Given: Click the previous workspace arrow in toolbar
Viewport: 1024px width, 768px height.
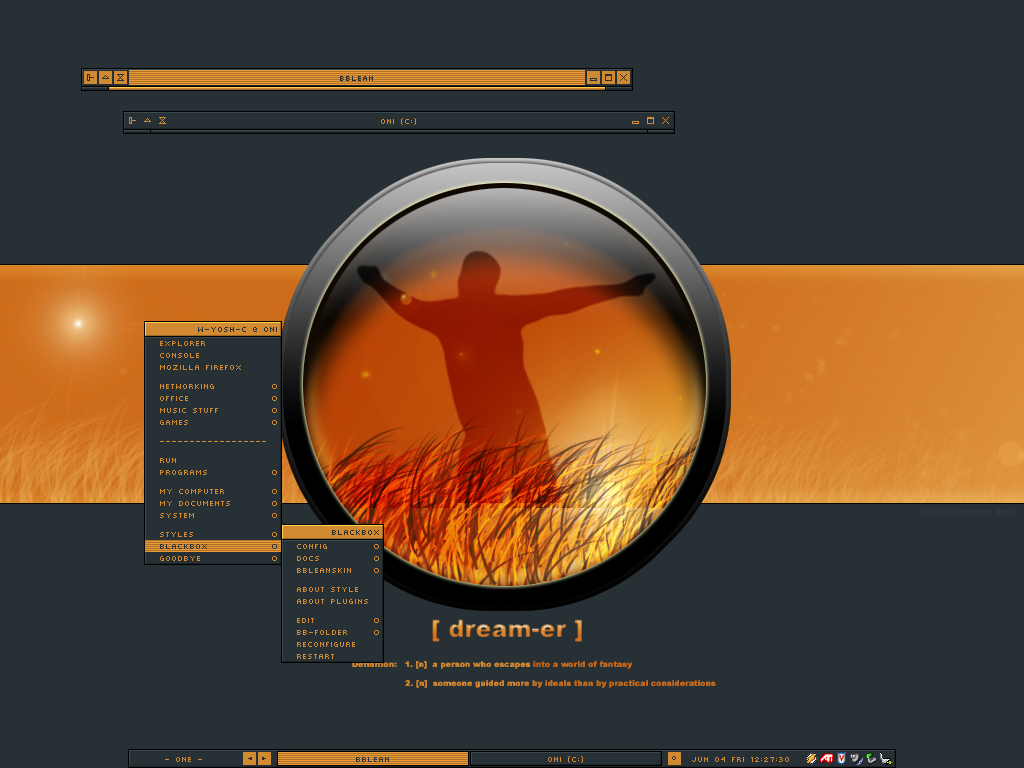Looking at the screenshot, I should [249, 759].
